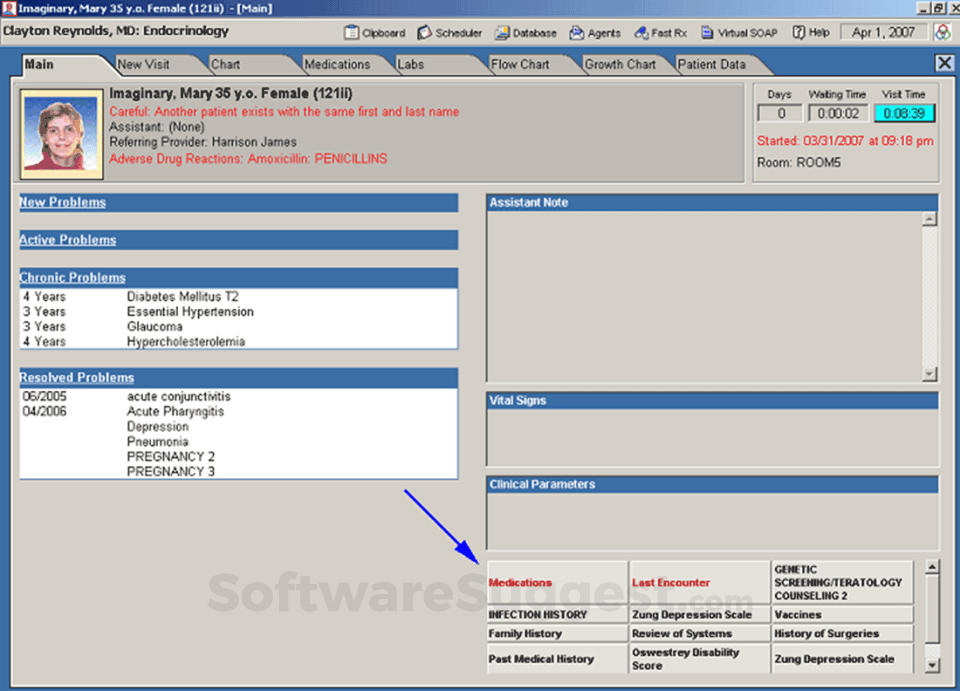
Task: Open the Help system
Action: pyautogui.click(x=810, y=32)
